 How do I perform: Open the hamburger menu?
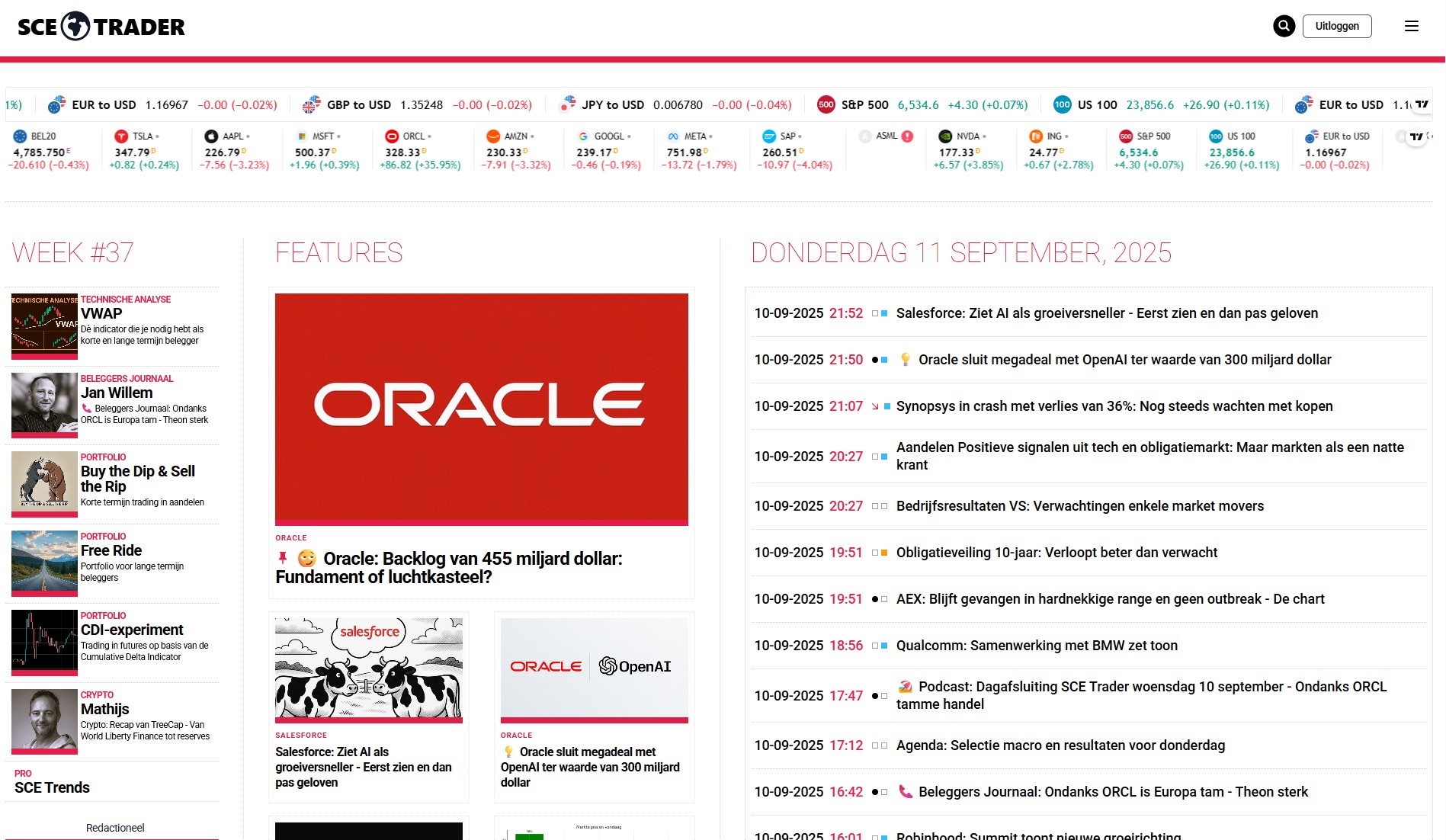coord(1412,26)
